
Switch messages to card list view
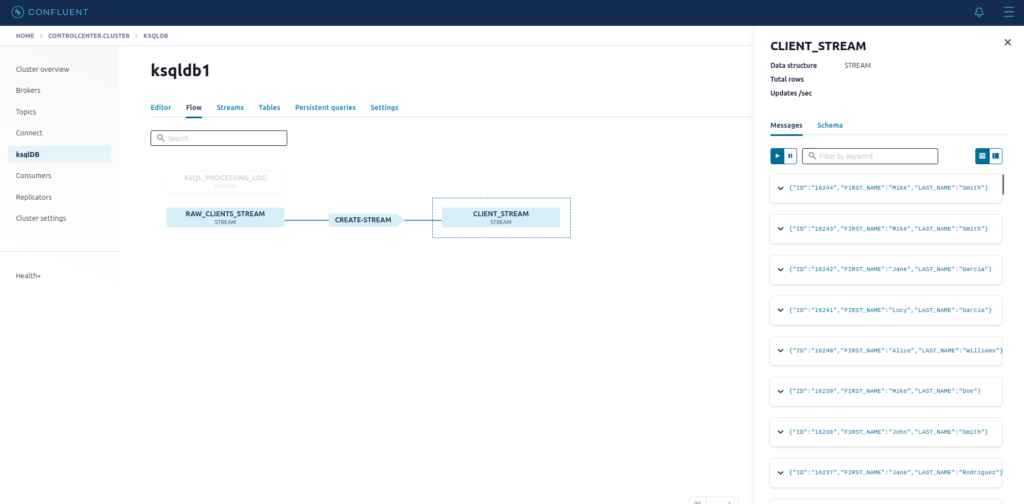click(982, 156)
